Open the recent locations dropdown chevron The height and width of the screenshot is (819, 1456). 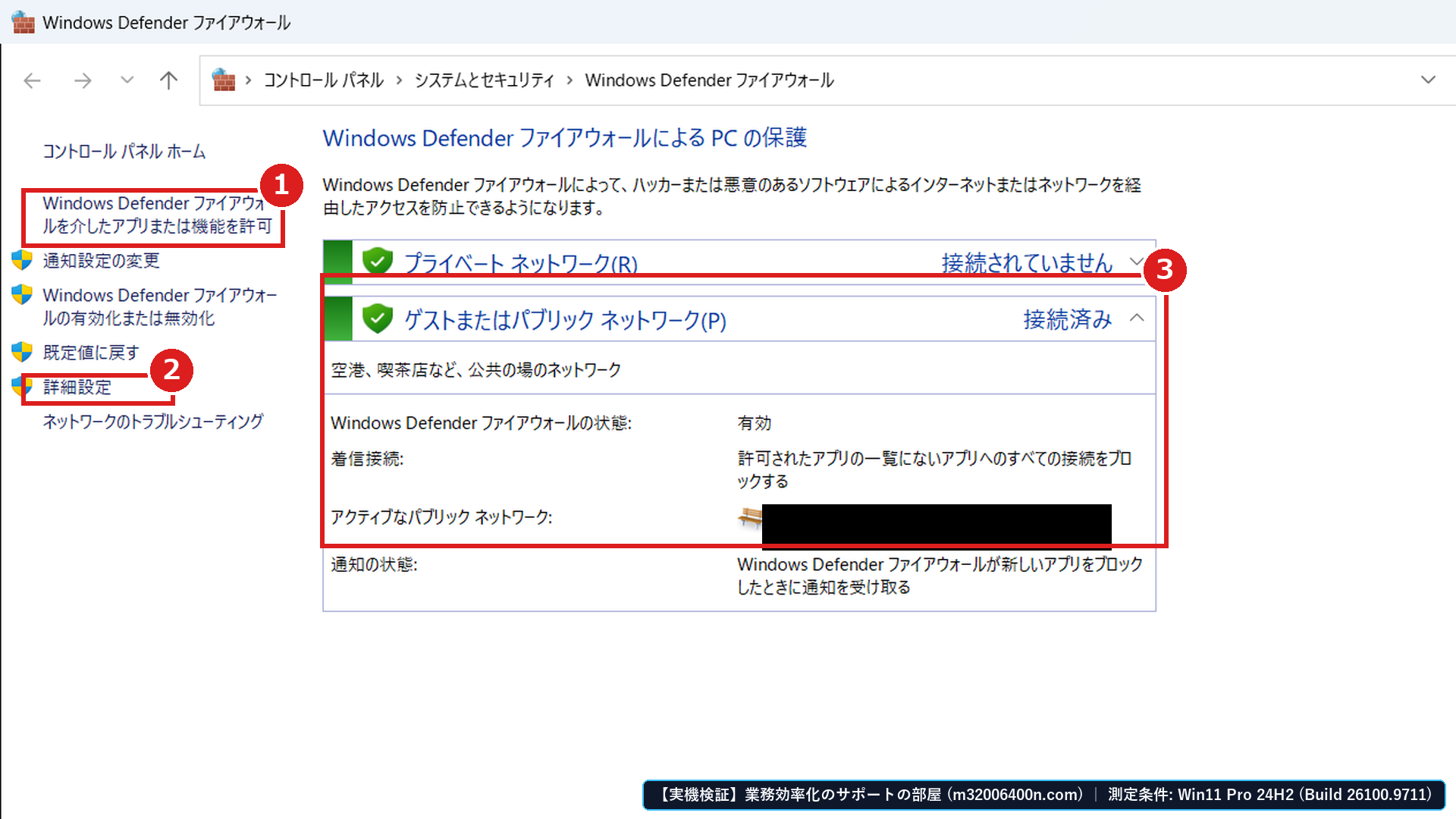click(127, 80)
